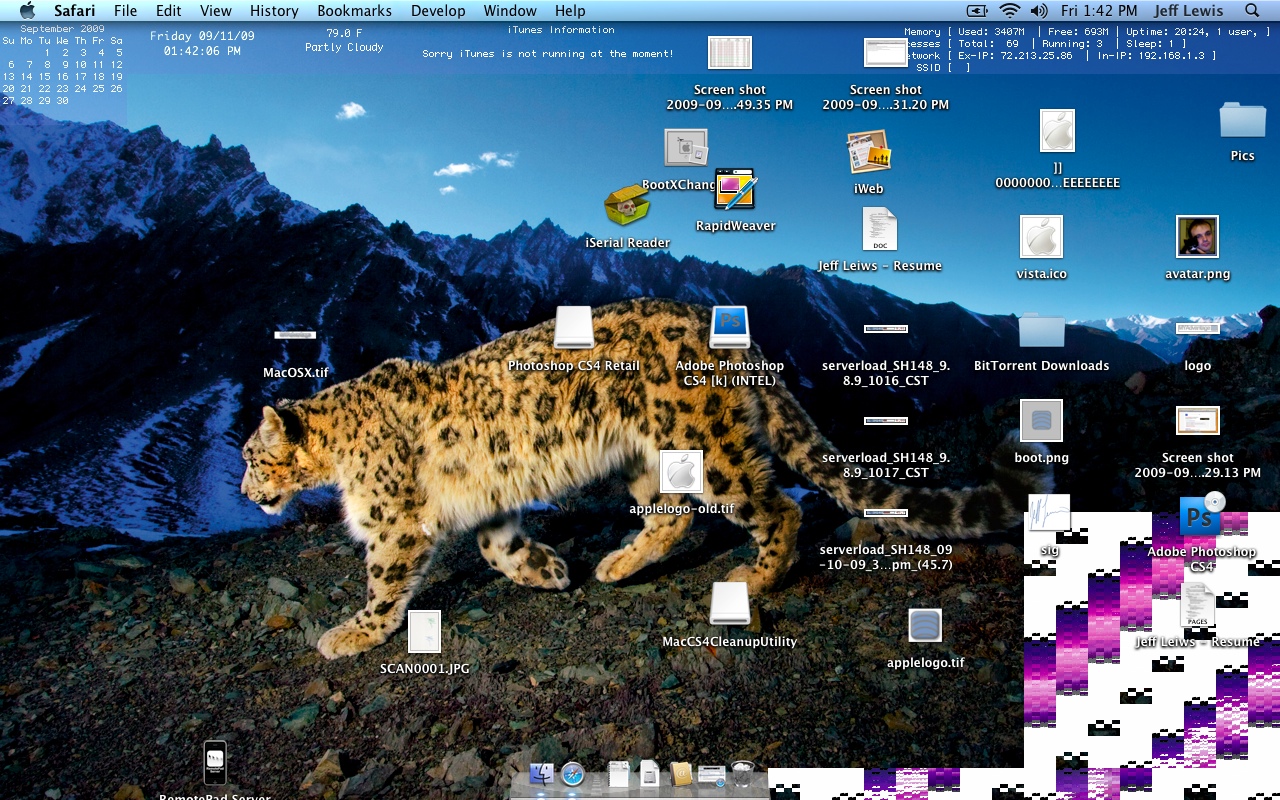This screenshot has width=1280, height=800.
Task: Open the Wi-Fi status menu
Action: point(1010,11)
